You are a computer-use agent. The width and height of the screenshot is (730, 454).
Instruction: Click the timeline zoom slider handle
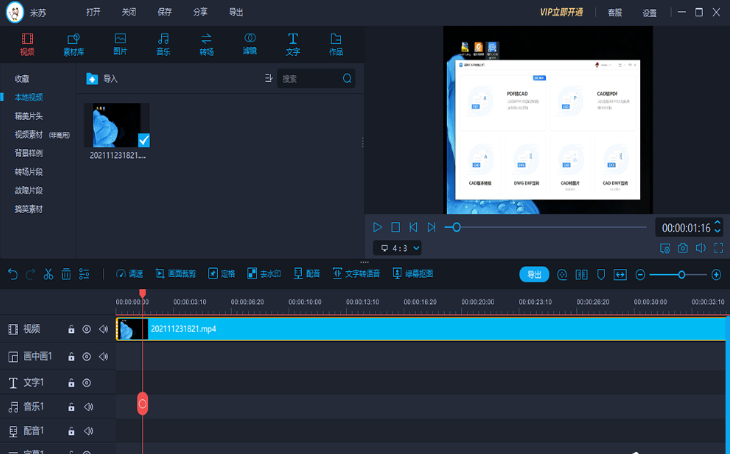(x=682, y=275)
